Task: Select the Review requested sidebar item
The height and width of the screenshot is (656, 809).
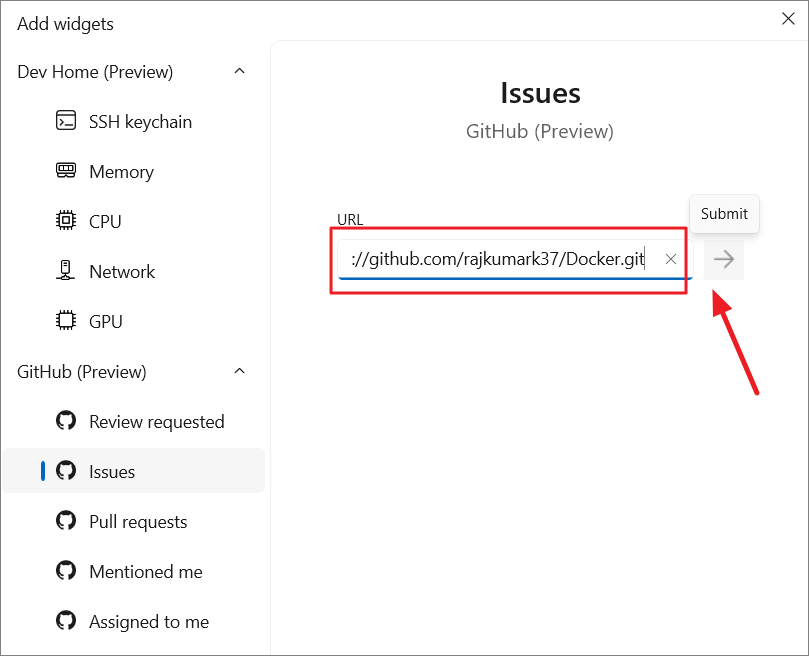Action: [157, 421]
